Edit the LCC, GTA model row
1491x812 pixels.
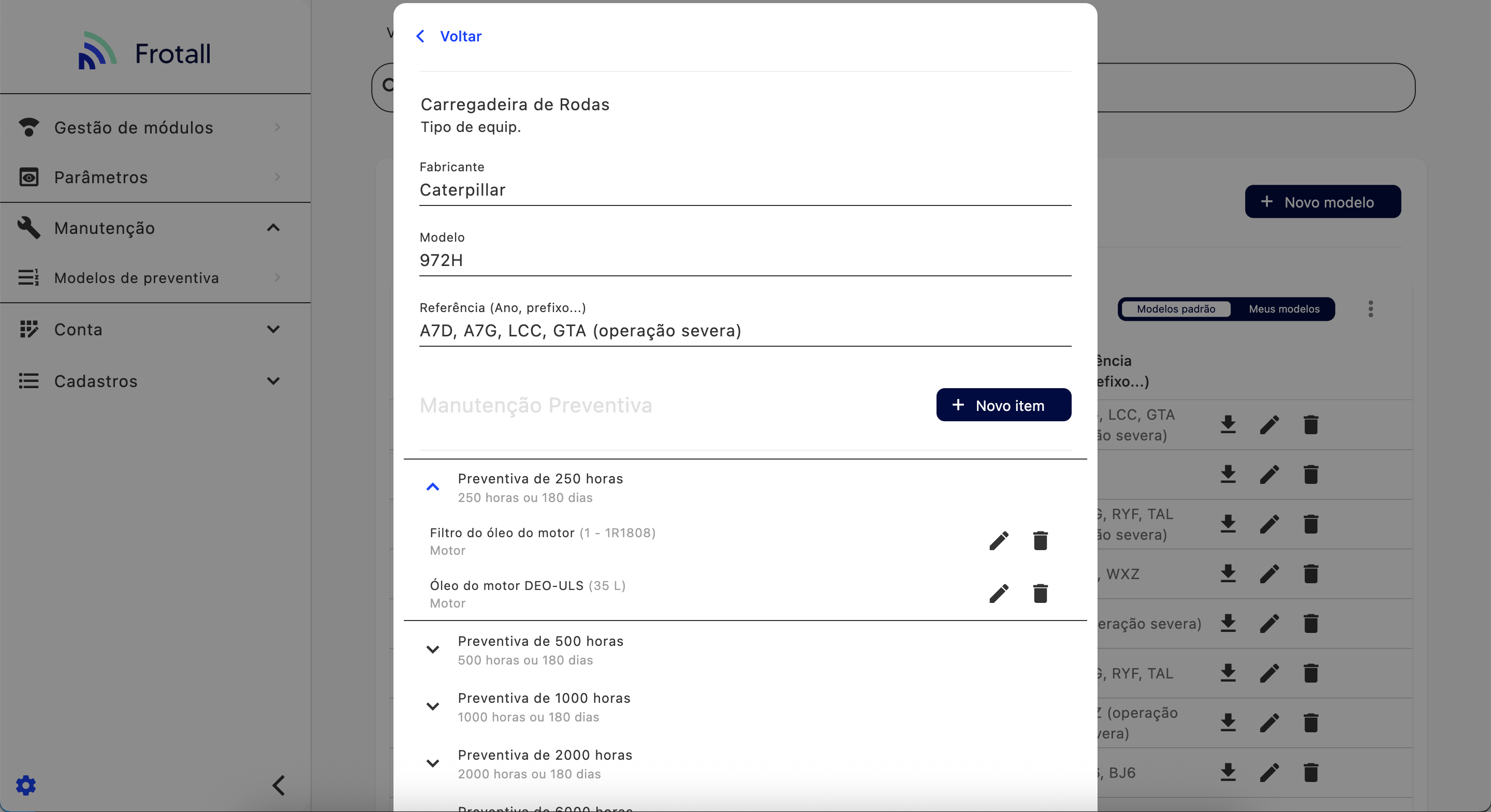[1269, 425]
